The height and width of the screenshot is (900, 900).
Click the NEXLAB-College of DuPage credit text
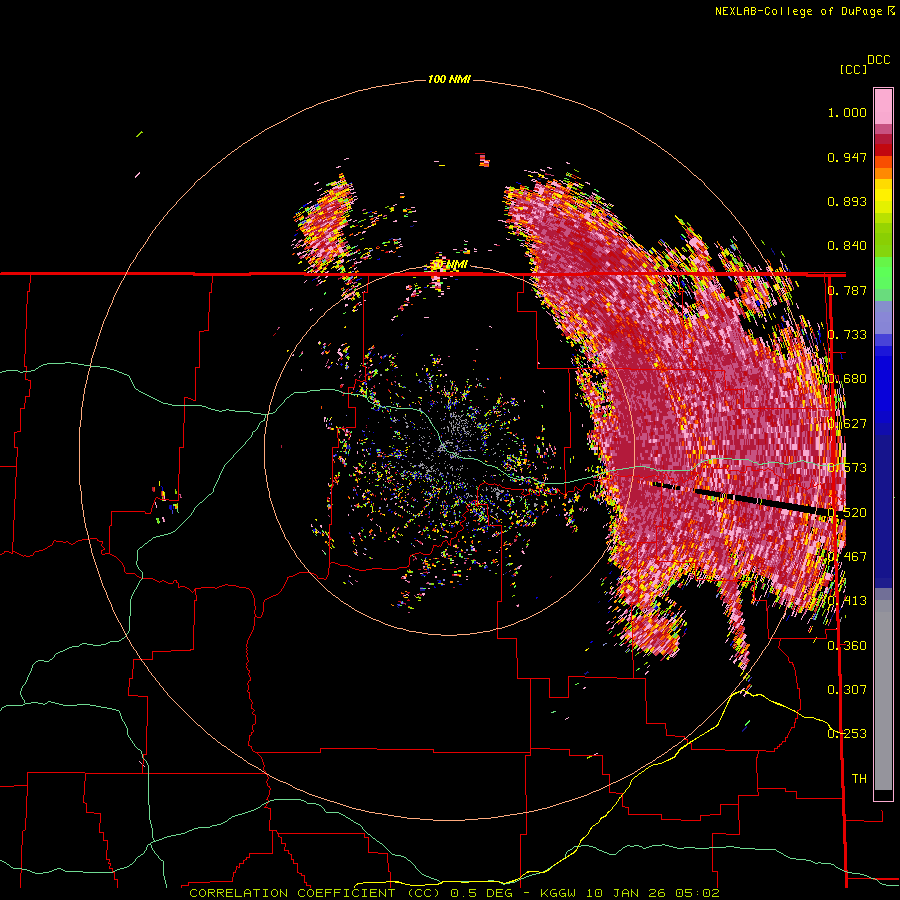pyautogui.click(x=804, y=11)
